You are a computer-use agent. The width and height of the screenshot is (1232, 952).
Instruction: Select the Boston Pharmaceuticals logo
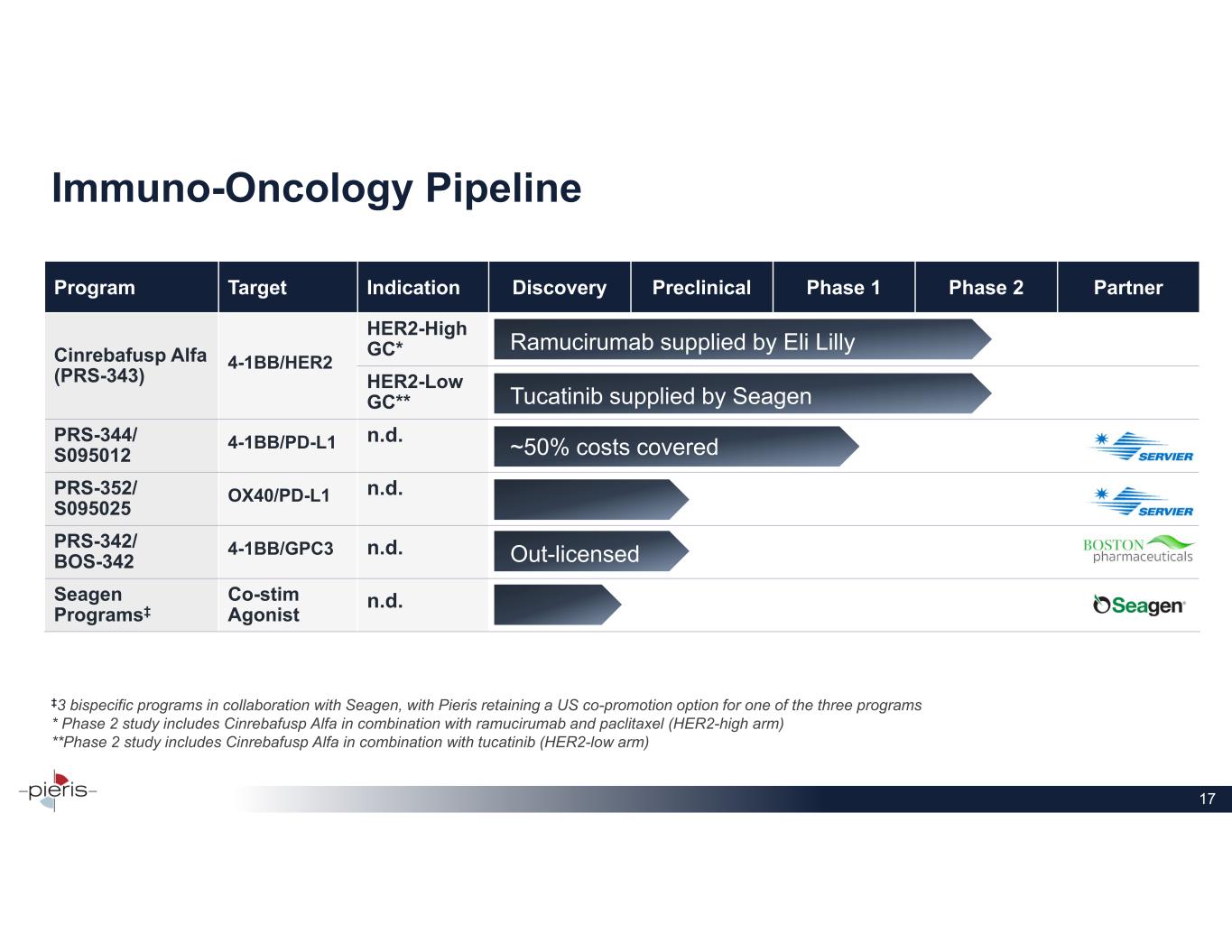(1138, 550)
